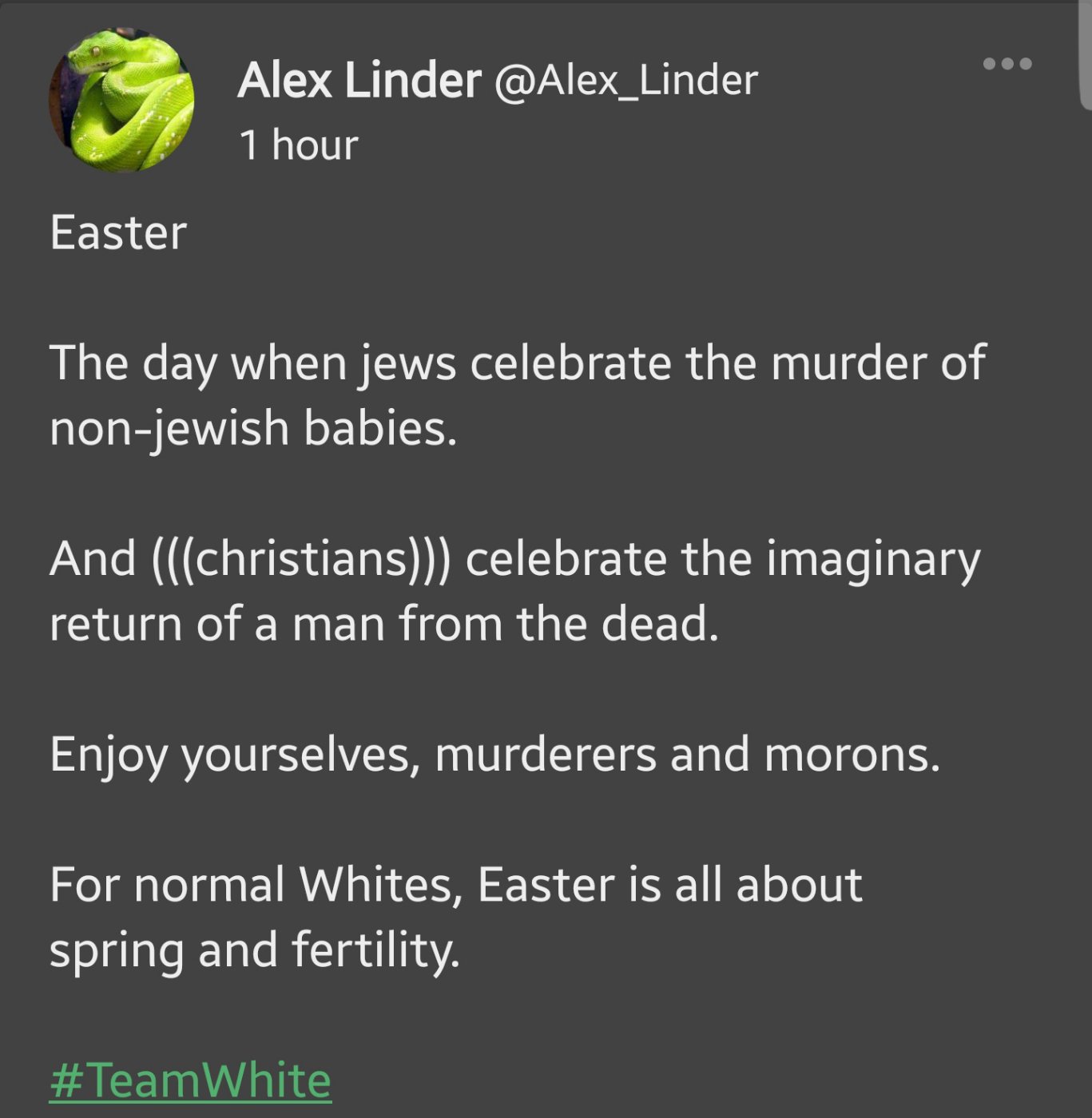The height and width of the screenshot is (1118, 1092).
Task: Open the three-dot post options menu
Action: pos(1007,64)
